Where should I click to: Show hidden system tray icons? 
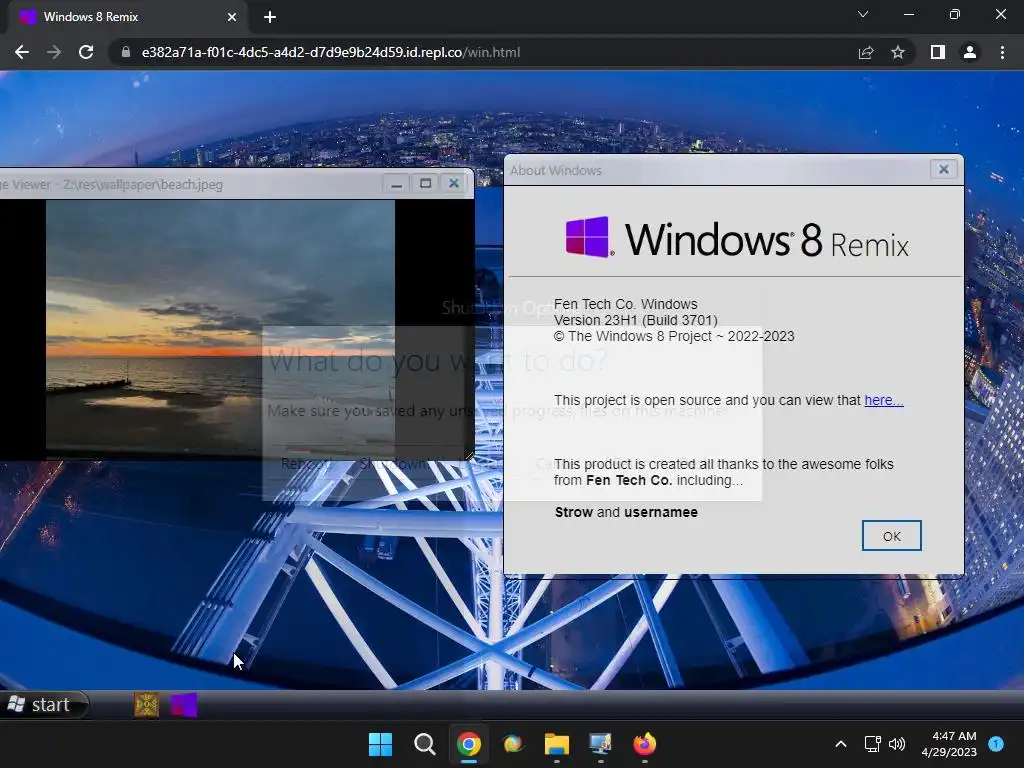click(x=841, y=744)
